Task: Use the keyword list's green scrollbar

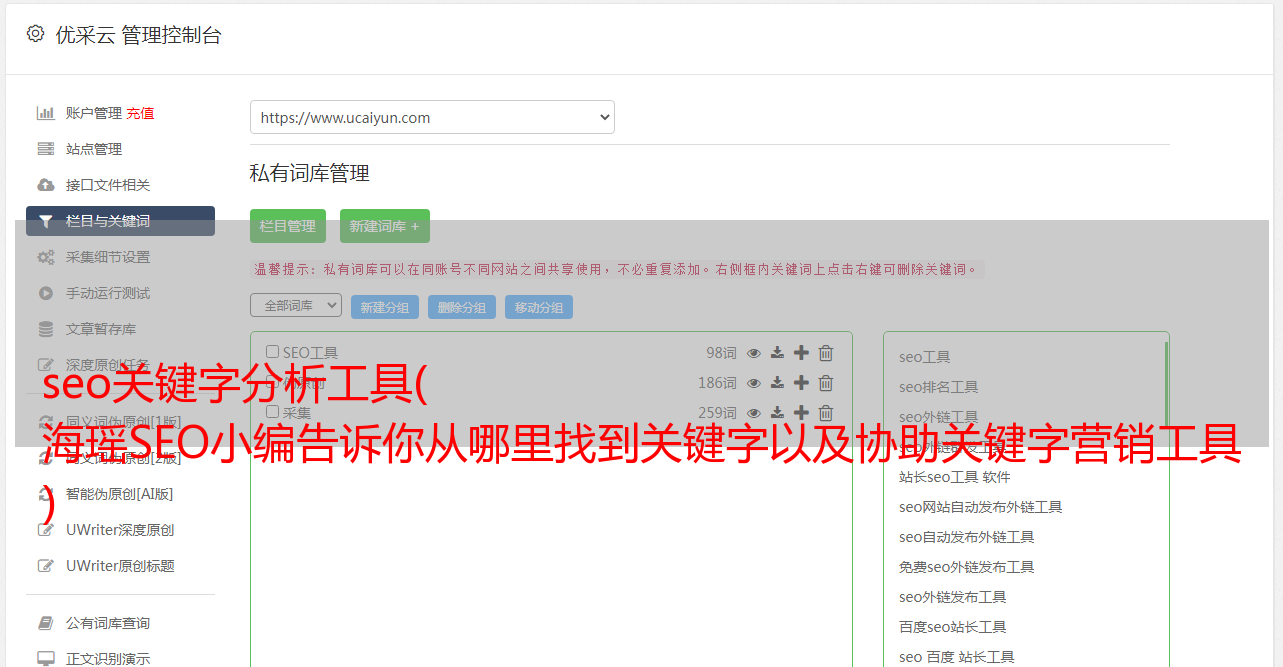Action: pyautogui.click(x=1166, y=385)
